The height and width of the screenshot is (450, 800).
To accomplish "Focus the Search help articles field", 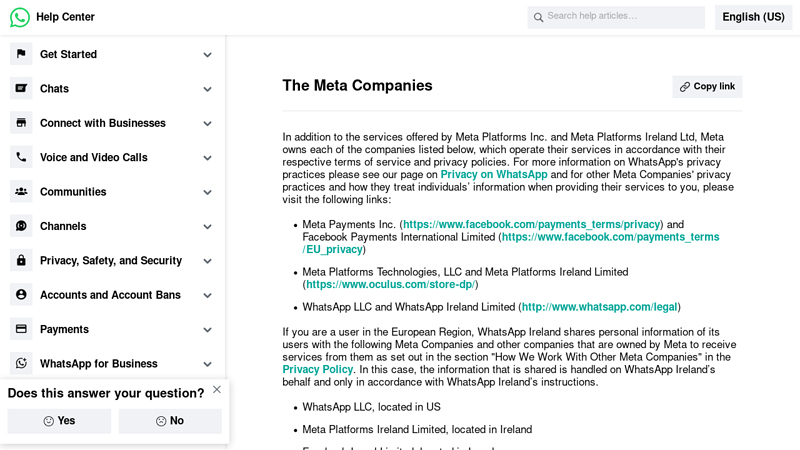I will (616, 17).
